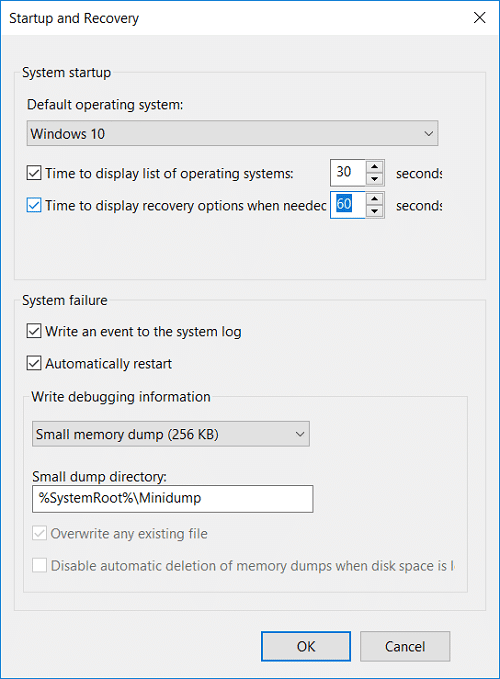This screenshot has height=679, width=500.
Task: Decrease operating systems list time with down arrow
Action: pyautogui.click(x=375, y=178)
